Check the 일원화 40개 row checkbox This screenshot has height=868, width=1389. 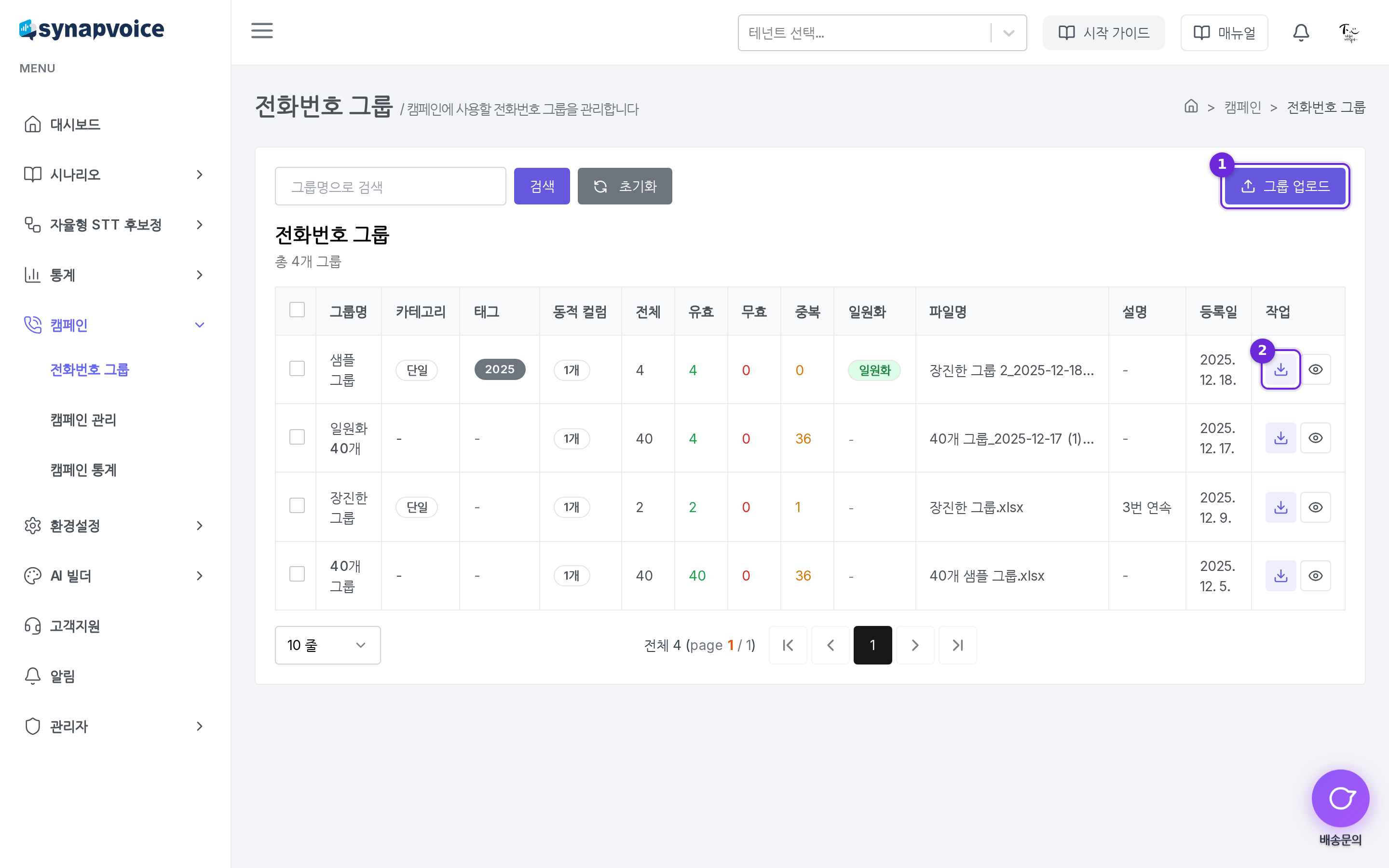(297, 437)
